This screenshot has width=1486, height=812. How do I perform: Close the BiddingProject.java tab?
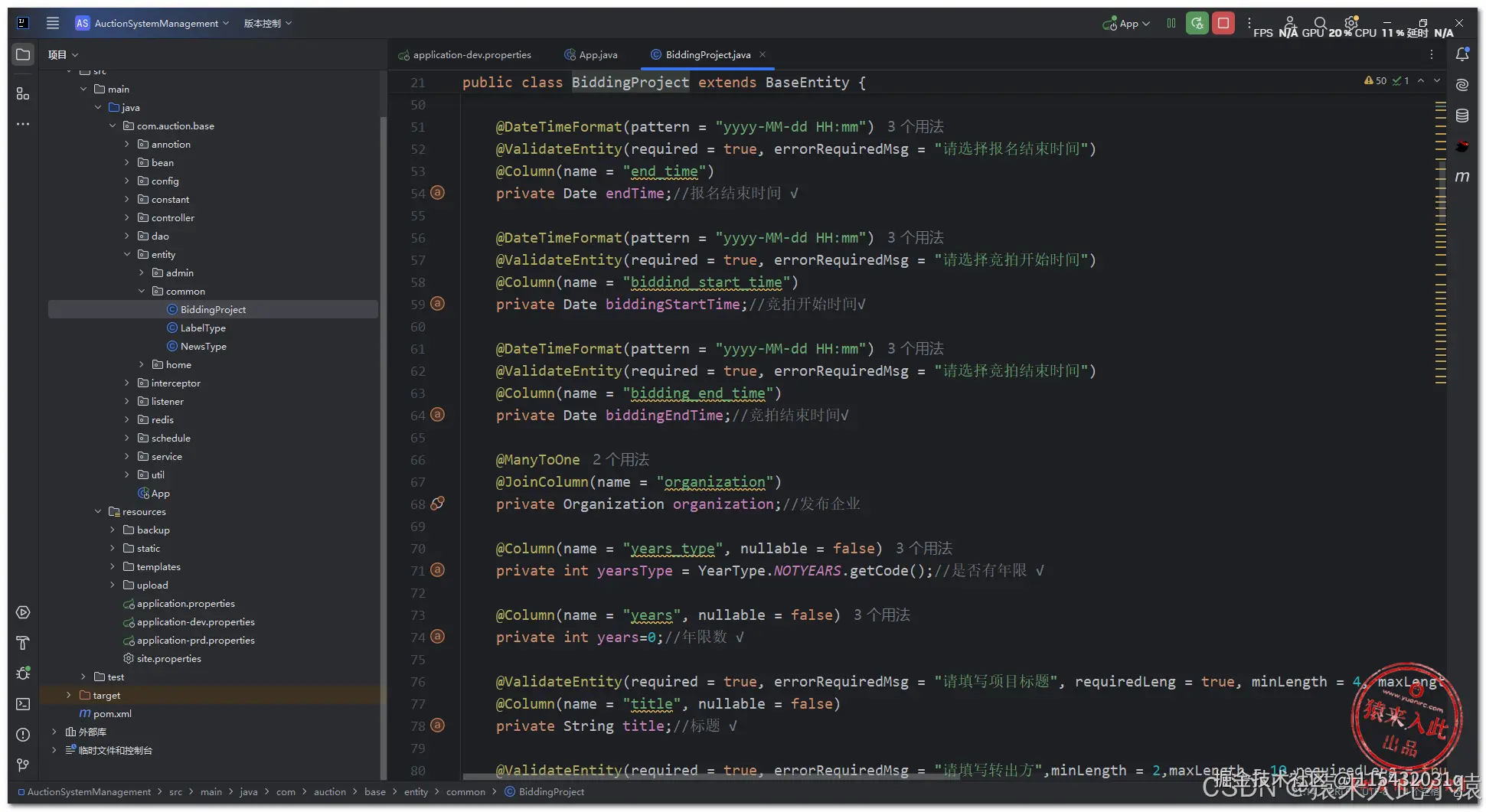[763, 54]
